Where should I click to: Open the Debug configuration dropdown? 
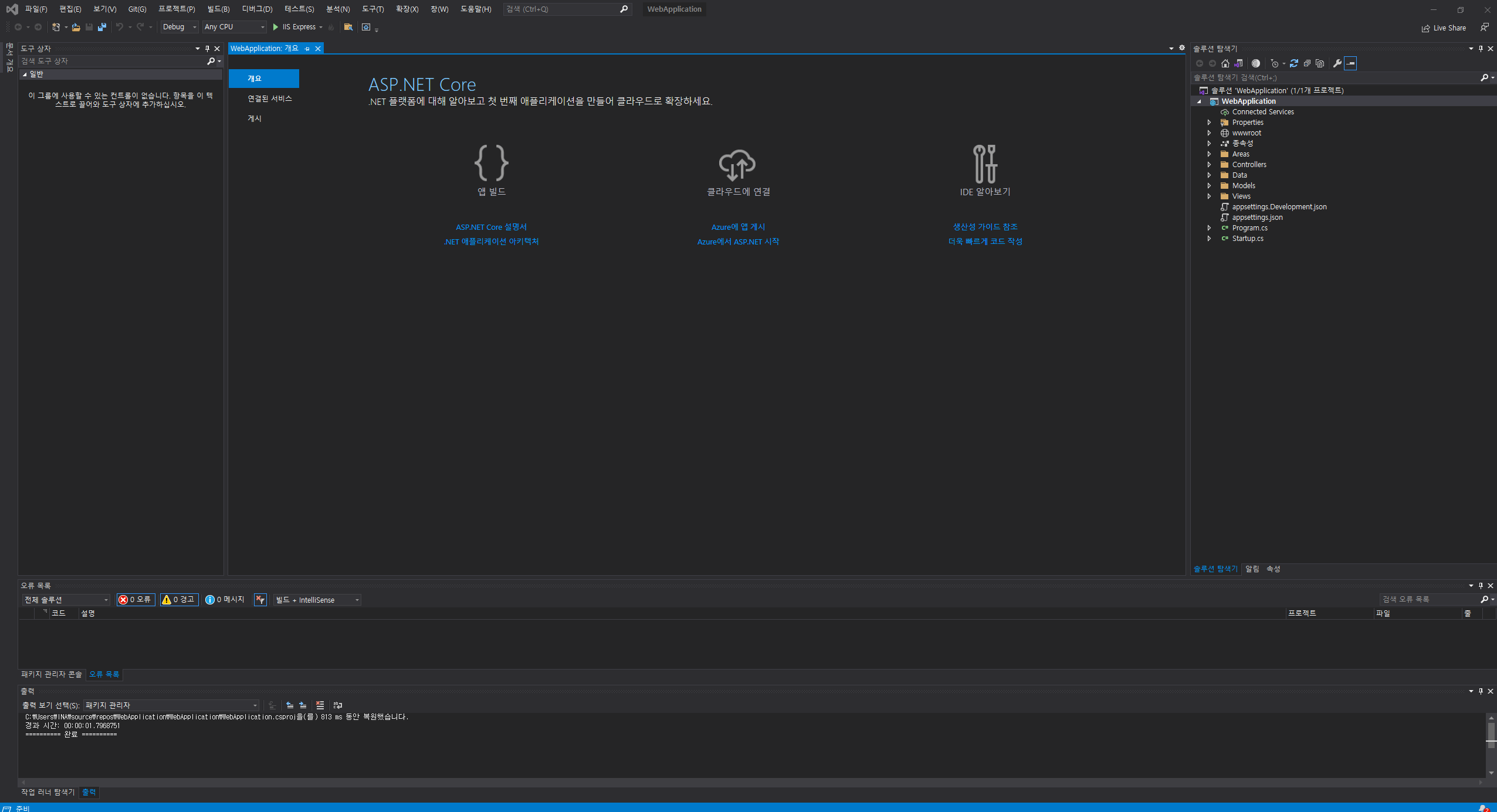(179, 27)
